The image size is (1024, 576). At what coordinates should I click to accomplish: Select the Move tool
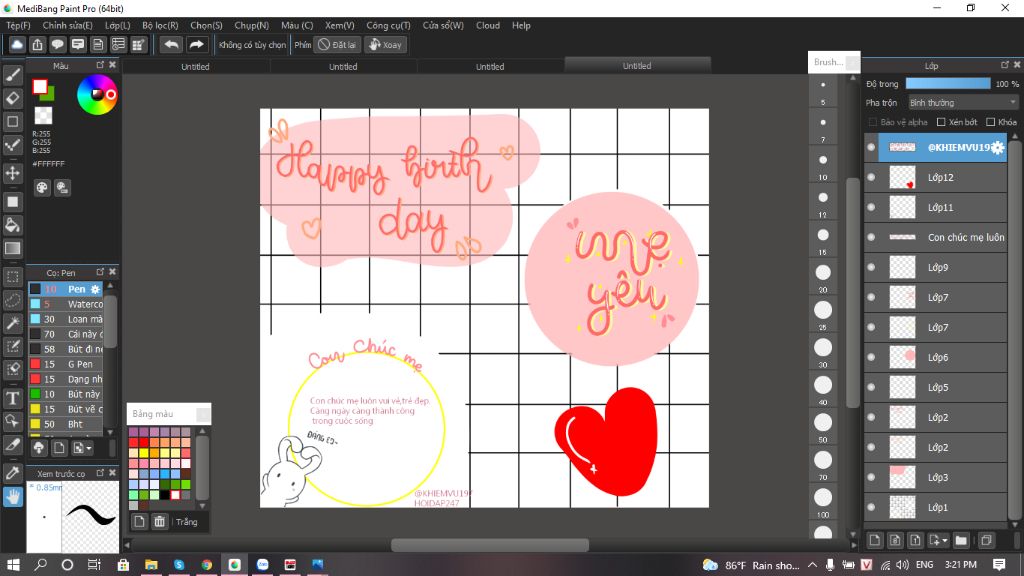[x=12, y=173]
